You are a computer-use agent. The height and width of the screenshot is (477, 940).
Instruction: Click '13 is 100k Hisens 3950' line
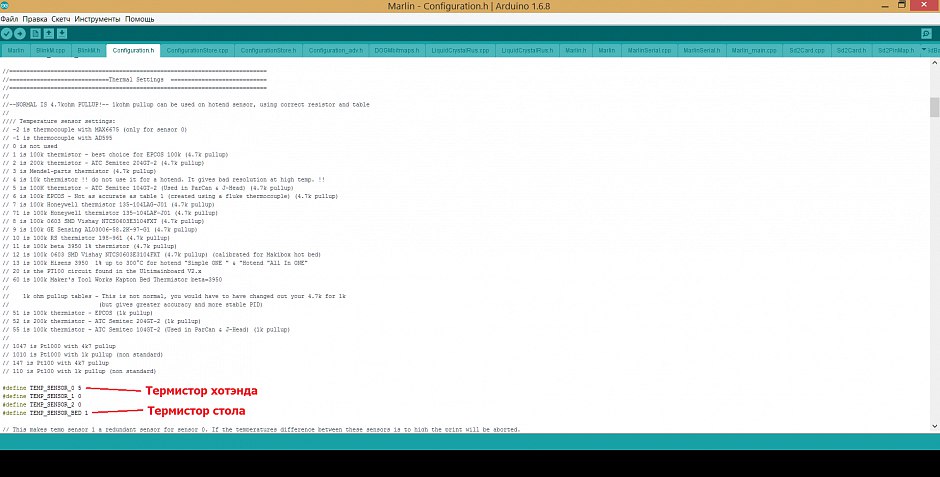coord(155,263)
